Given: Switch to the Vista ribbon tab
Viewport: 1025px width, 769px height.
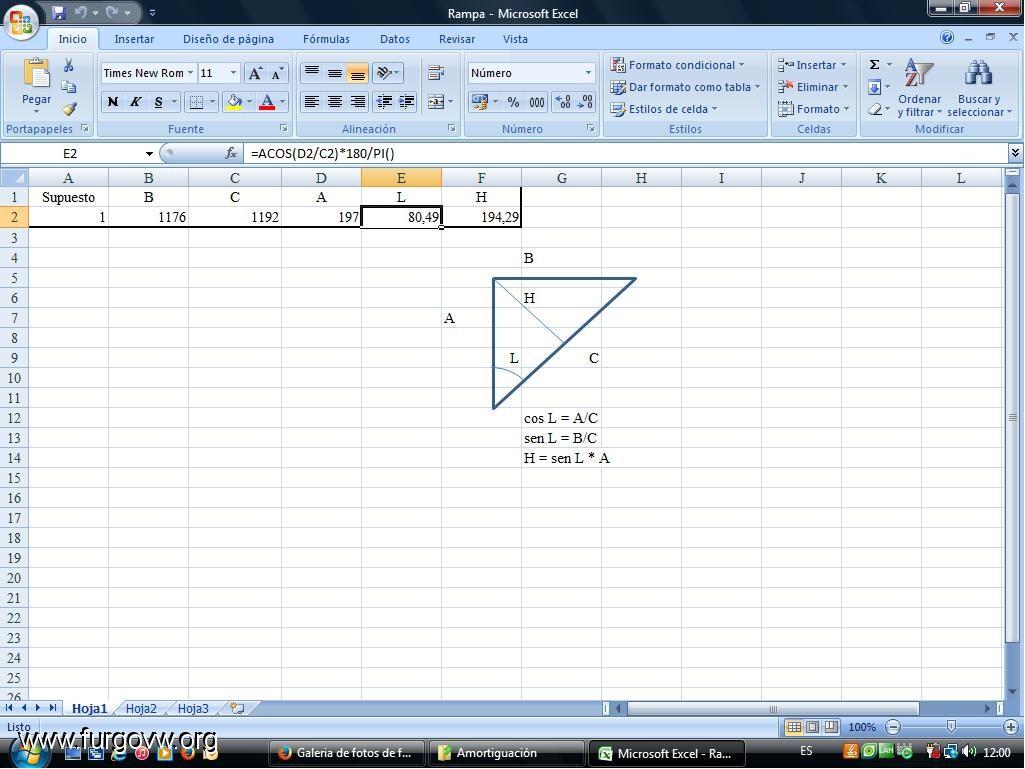Looking at the screenshot, I should coord(515,39).
